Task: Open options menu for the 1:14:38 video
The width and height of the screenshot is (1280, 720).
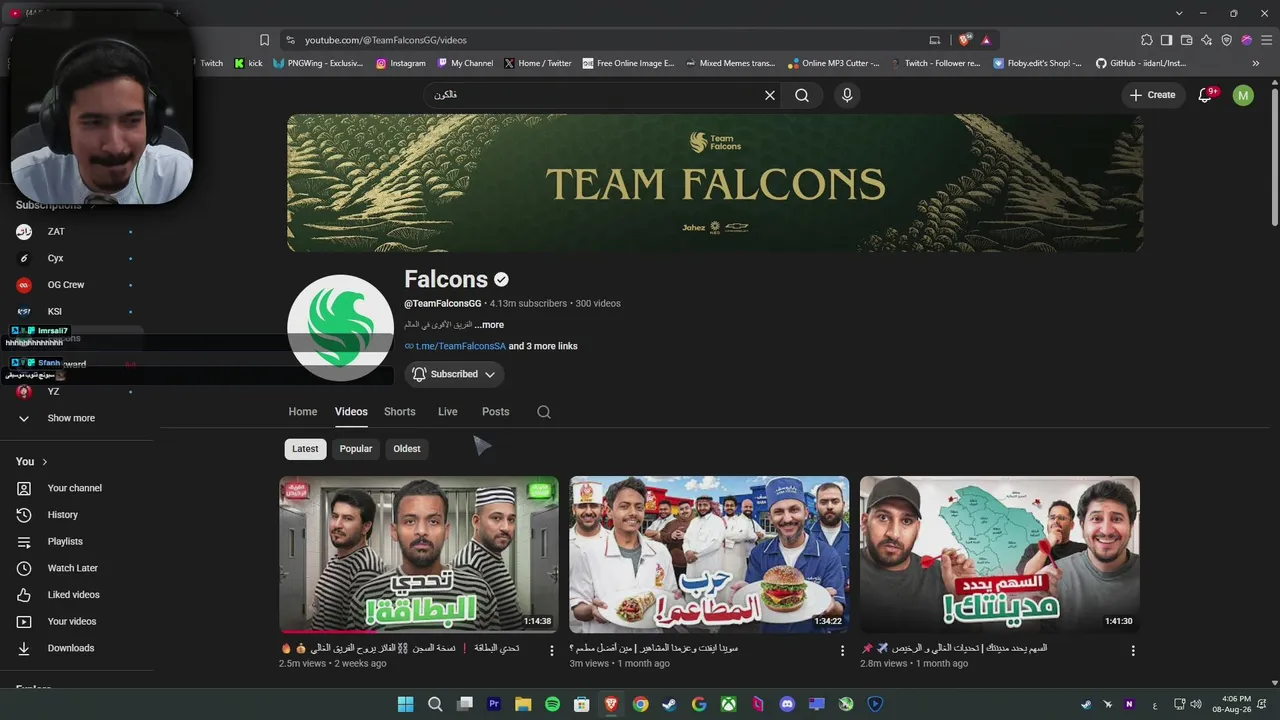Action: pyautogui.click(x=551, y=651)
